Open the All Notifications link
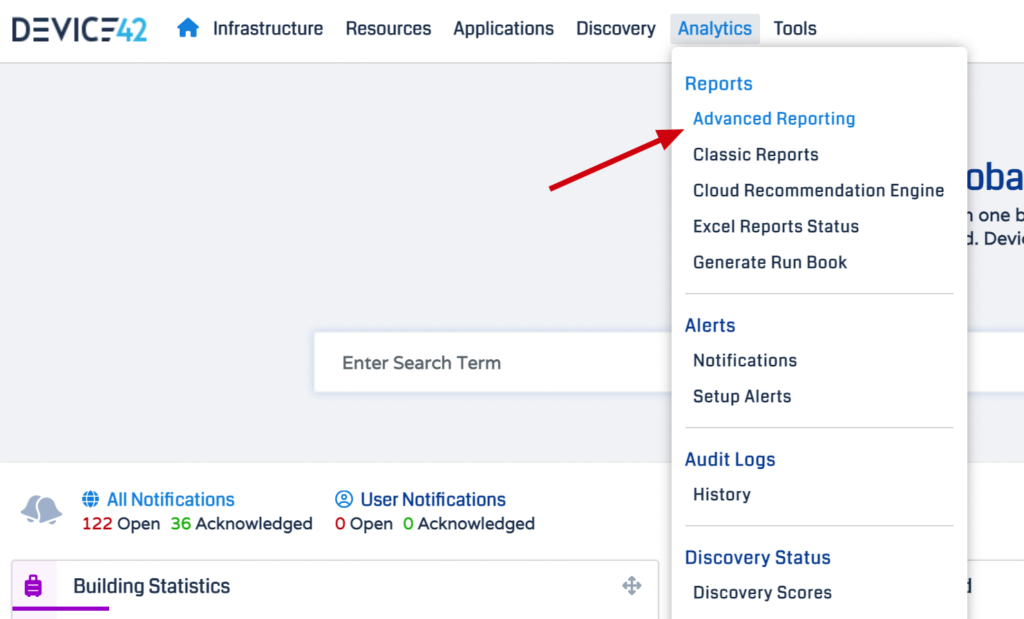Image resolution: width=1024 pixels, height=619 pixels. point(170,500)
